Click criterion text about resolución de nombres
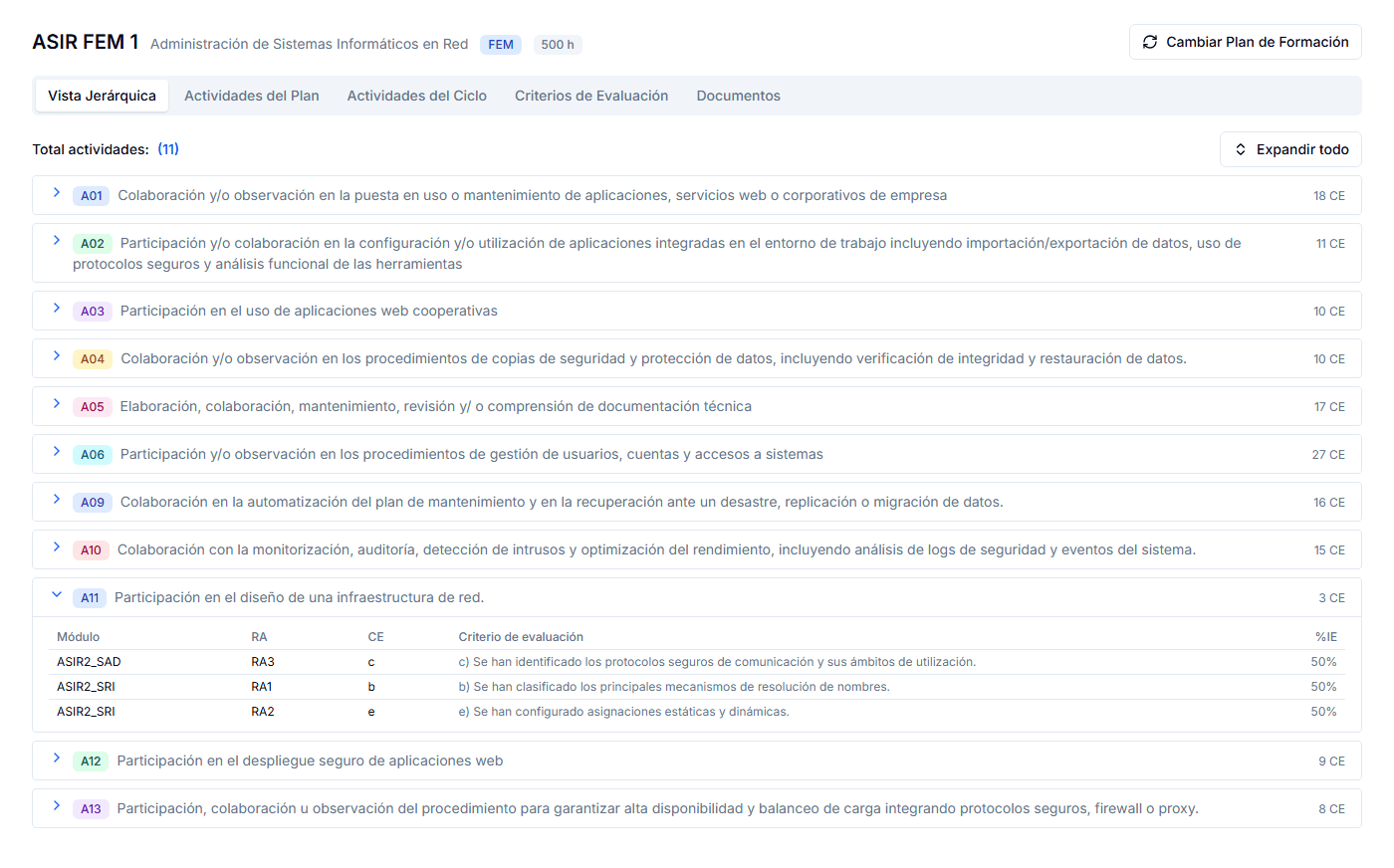Screen dimensions: 1394x868 (674, 687)
